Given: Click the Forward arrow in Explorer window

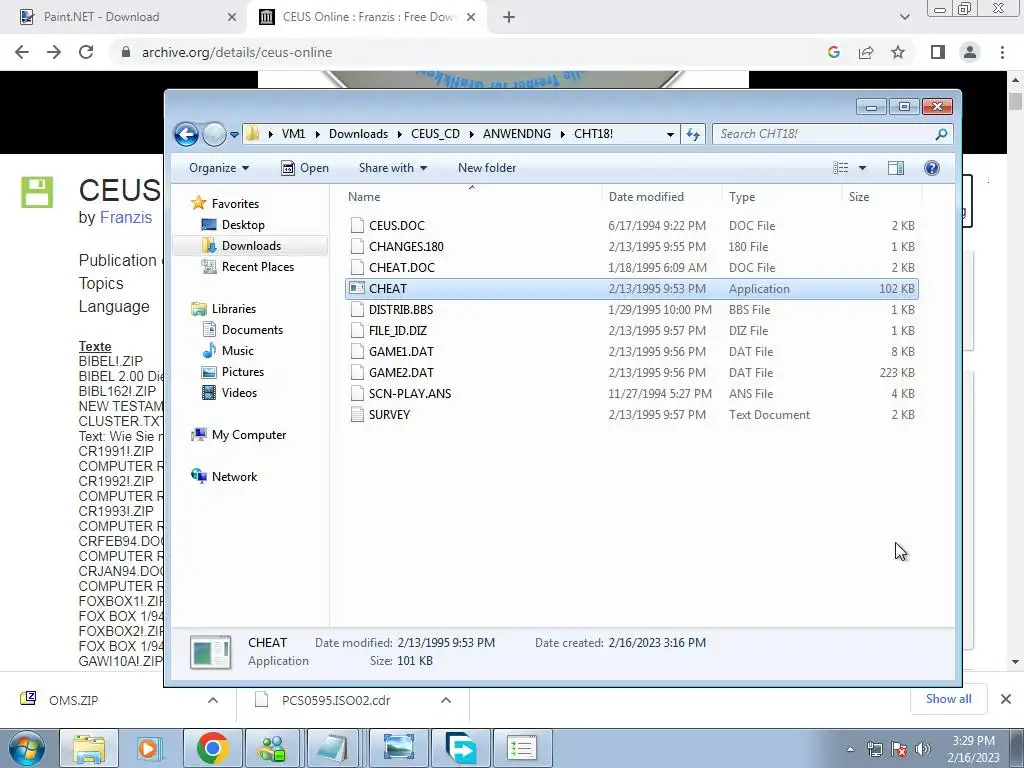Looking at the screenshot, I should coord(214,135).
